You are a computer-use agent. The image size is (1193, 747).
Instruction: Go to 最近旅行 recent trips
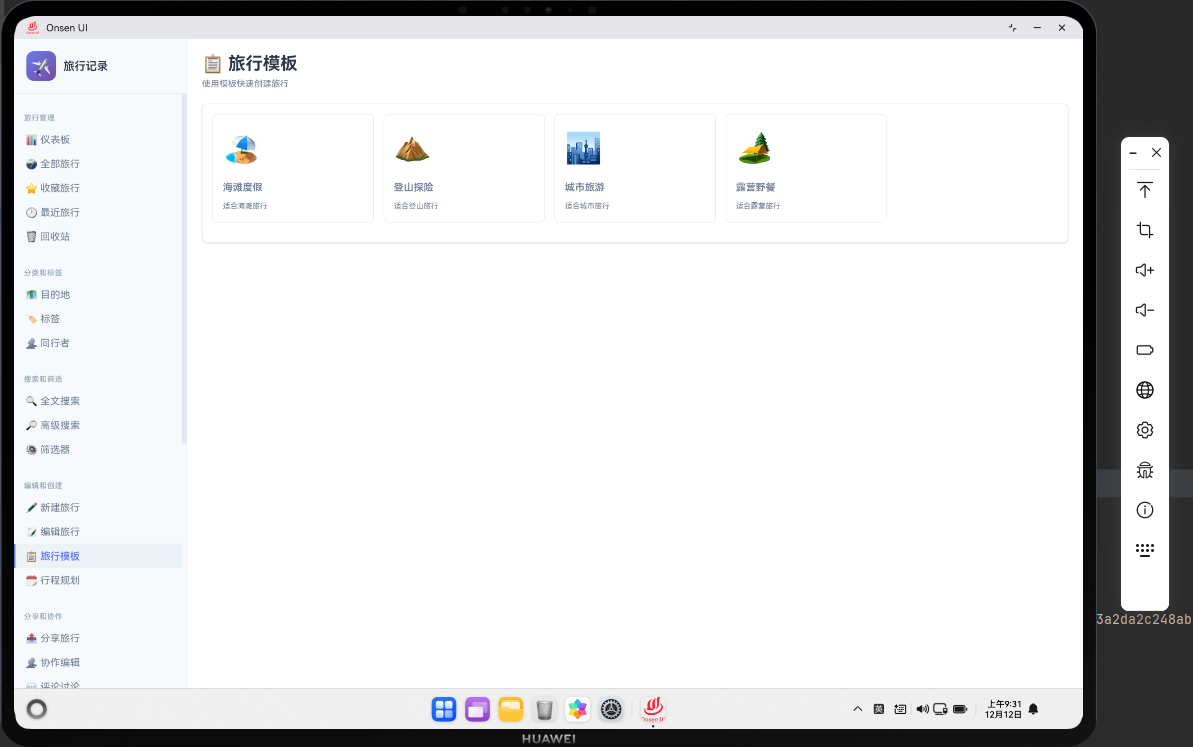pos(98,212)
